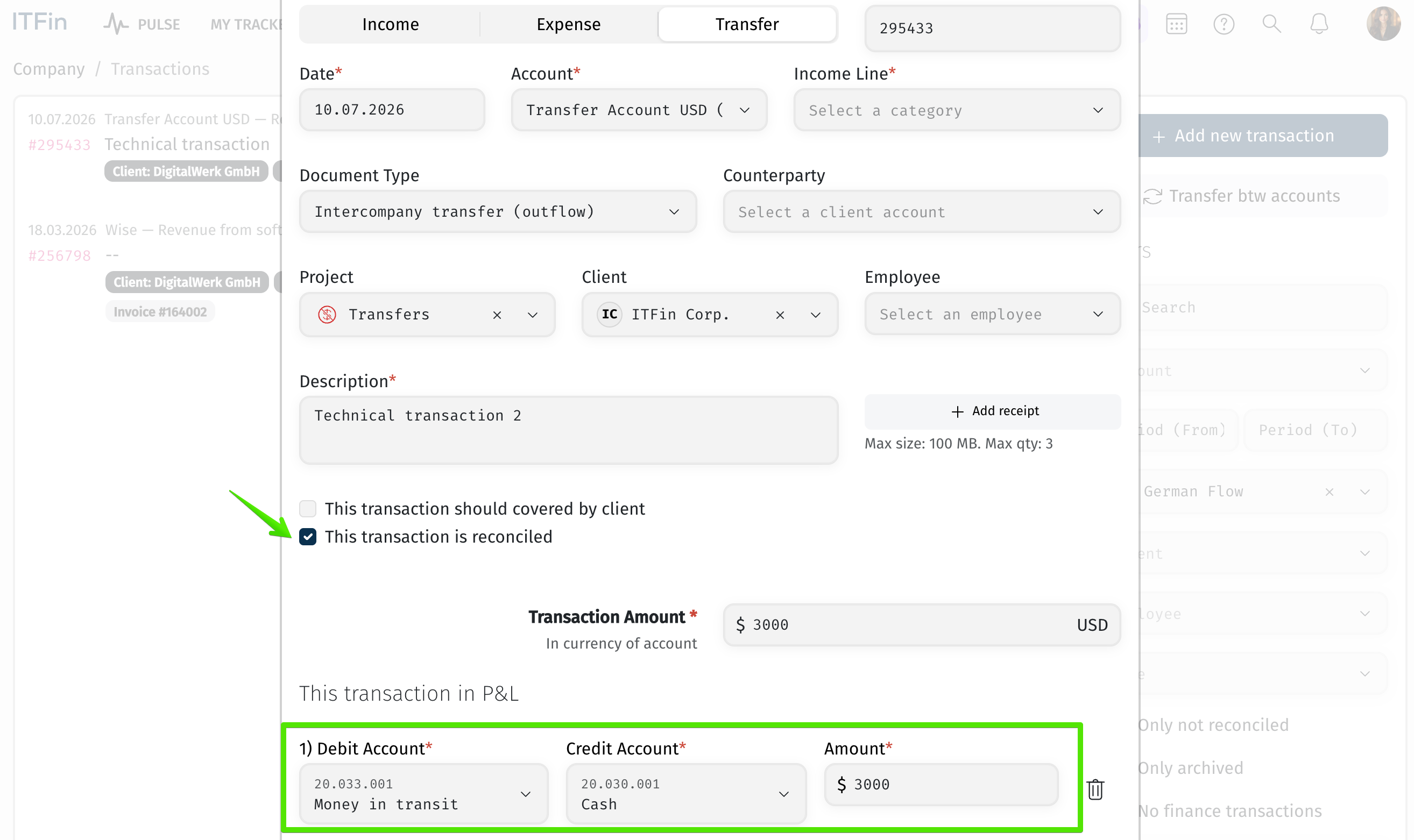Click the Transfer btw accounts refresh icon
This screenshot has height=840, width=1414.
click(x=1153, y=196)
